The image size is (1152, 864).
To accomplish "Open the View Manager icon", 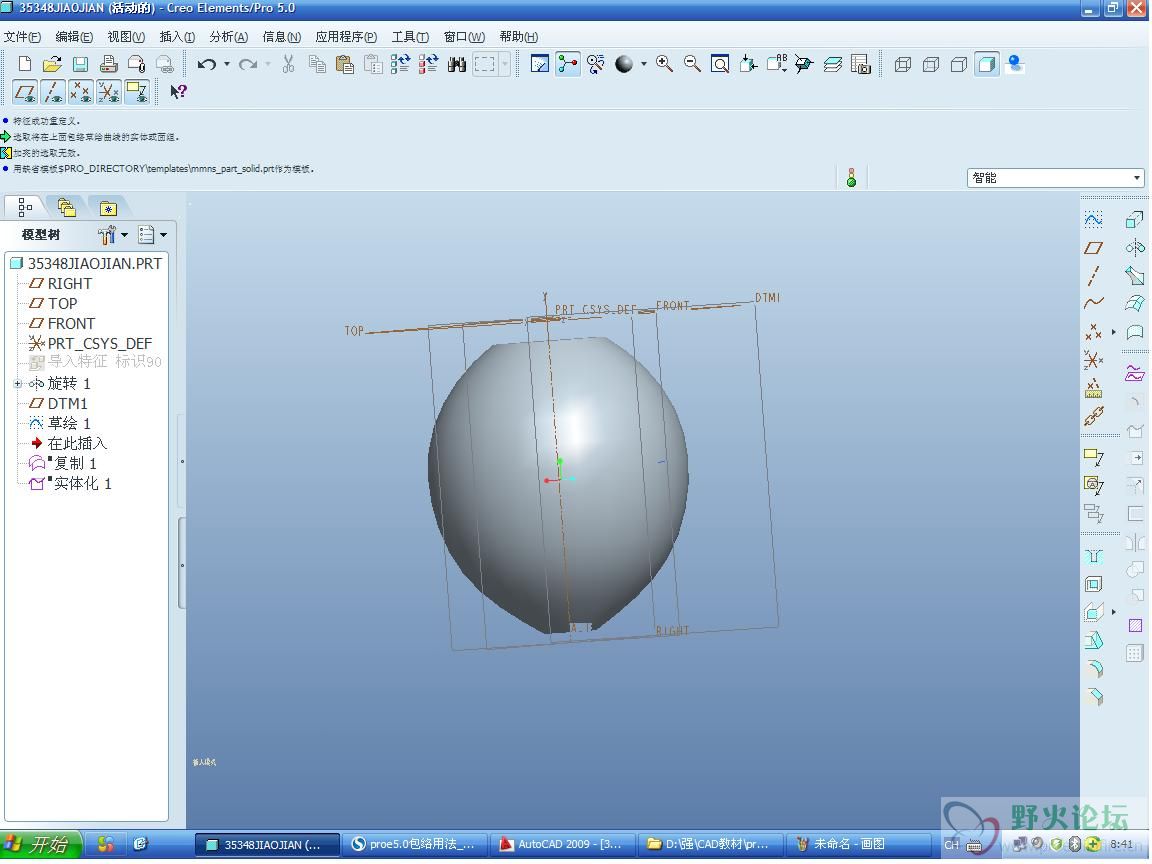I will click(x=860, y=65).
